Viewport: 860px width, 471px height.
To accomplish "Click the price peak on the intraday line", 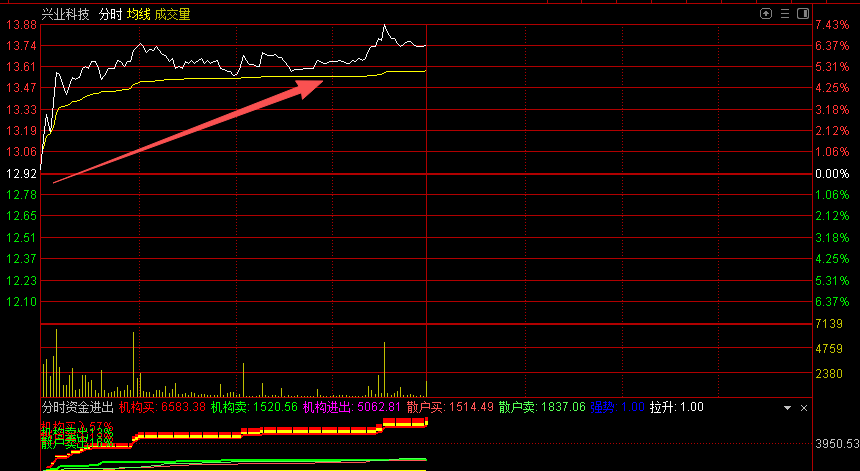I will (384, 25).
